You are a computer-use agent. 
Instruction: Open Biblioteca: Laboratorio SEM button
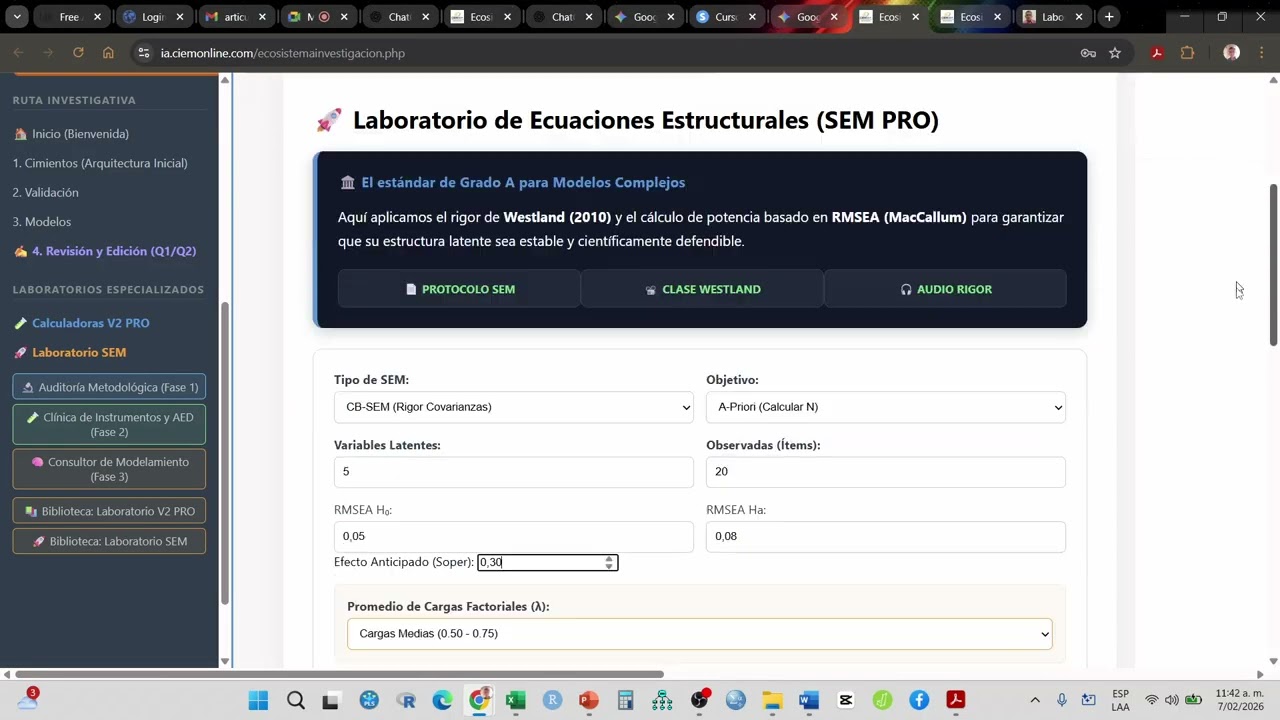coord(109,541)
